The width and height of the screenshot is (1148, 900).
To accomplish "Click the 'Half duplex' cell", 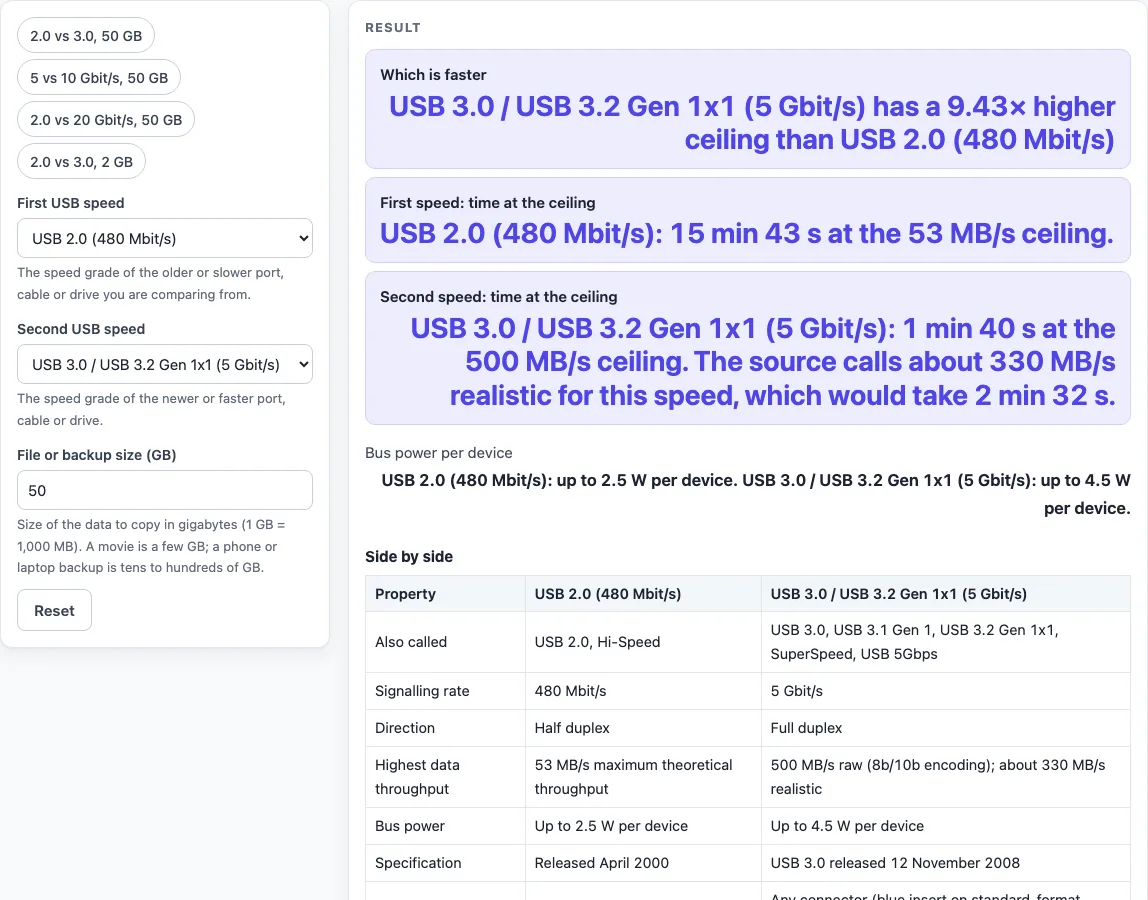I will [643, 728].
